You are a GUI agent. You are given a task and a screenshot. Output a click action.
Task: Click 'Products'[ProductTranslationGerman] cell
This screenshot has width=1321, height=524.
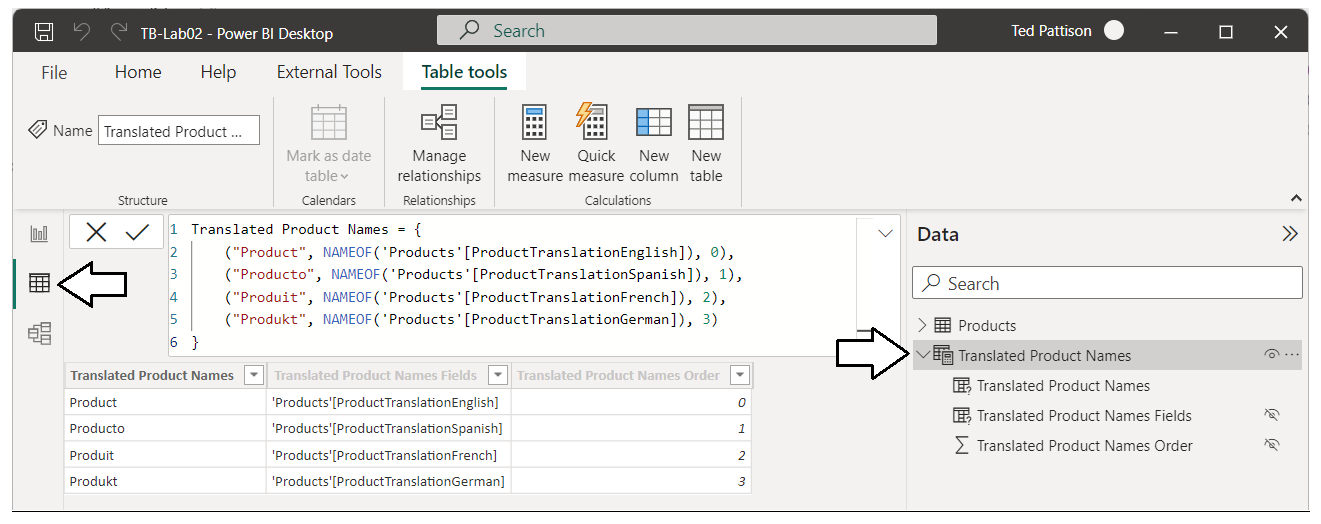click(x=389, y=481)
